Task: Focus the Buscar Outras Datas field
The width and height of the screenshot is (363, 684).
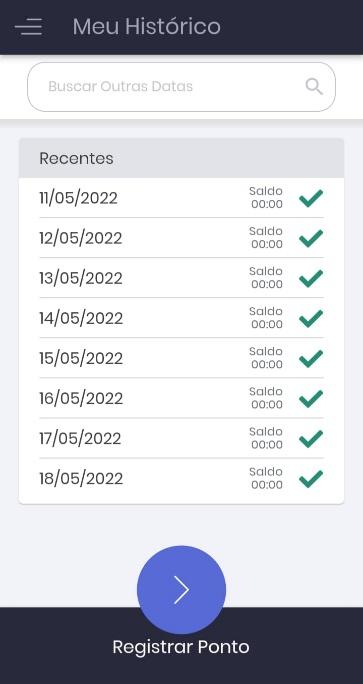Action: click(182, 87)
